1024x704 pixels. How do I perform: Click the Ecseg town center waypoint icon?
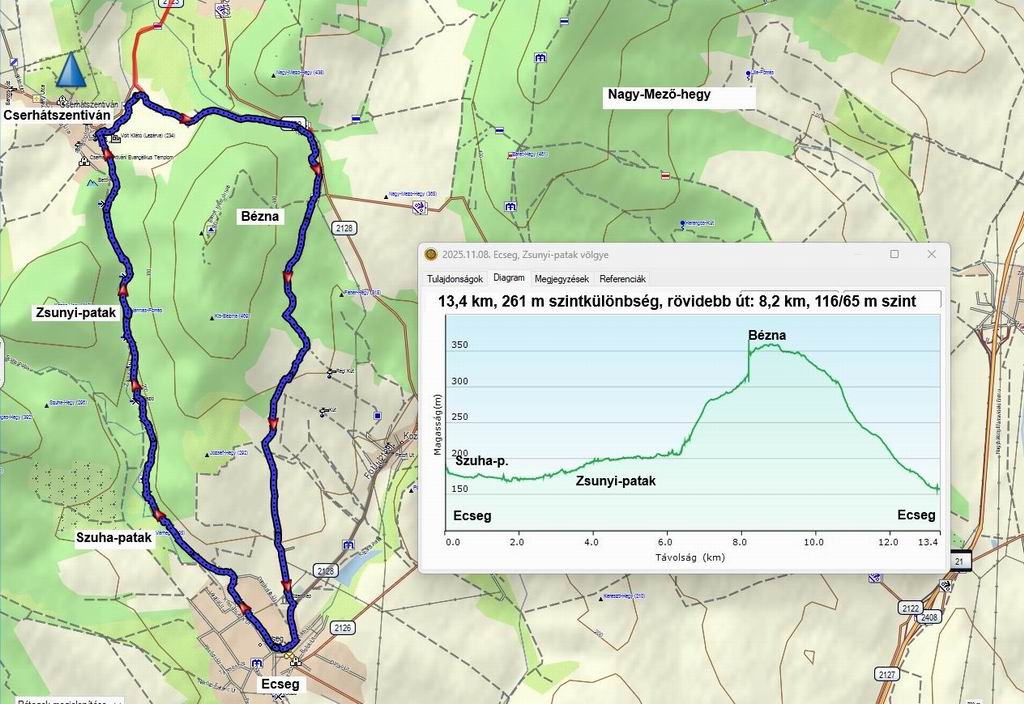click(295, 661)
